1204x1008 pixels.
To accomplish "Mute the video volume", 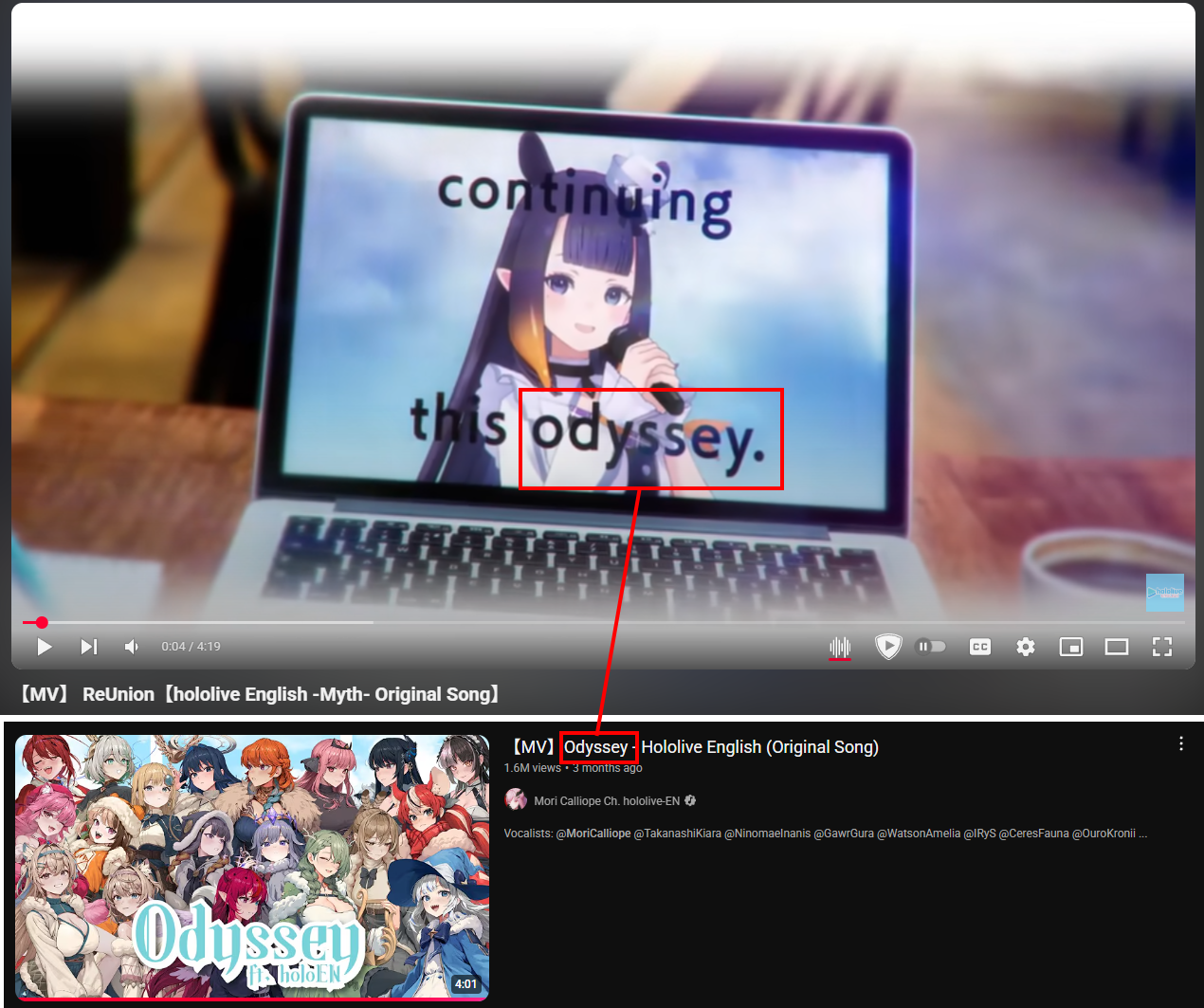I will pos(132,647).
